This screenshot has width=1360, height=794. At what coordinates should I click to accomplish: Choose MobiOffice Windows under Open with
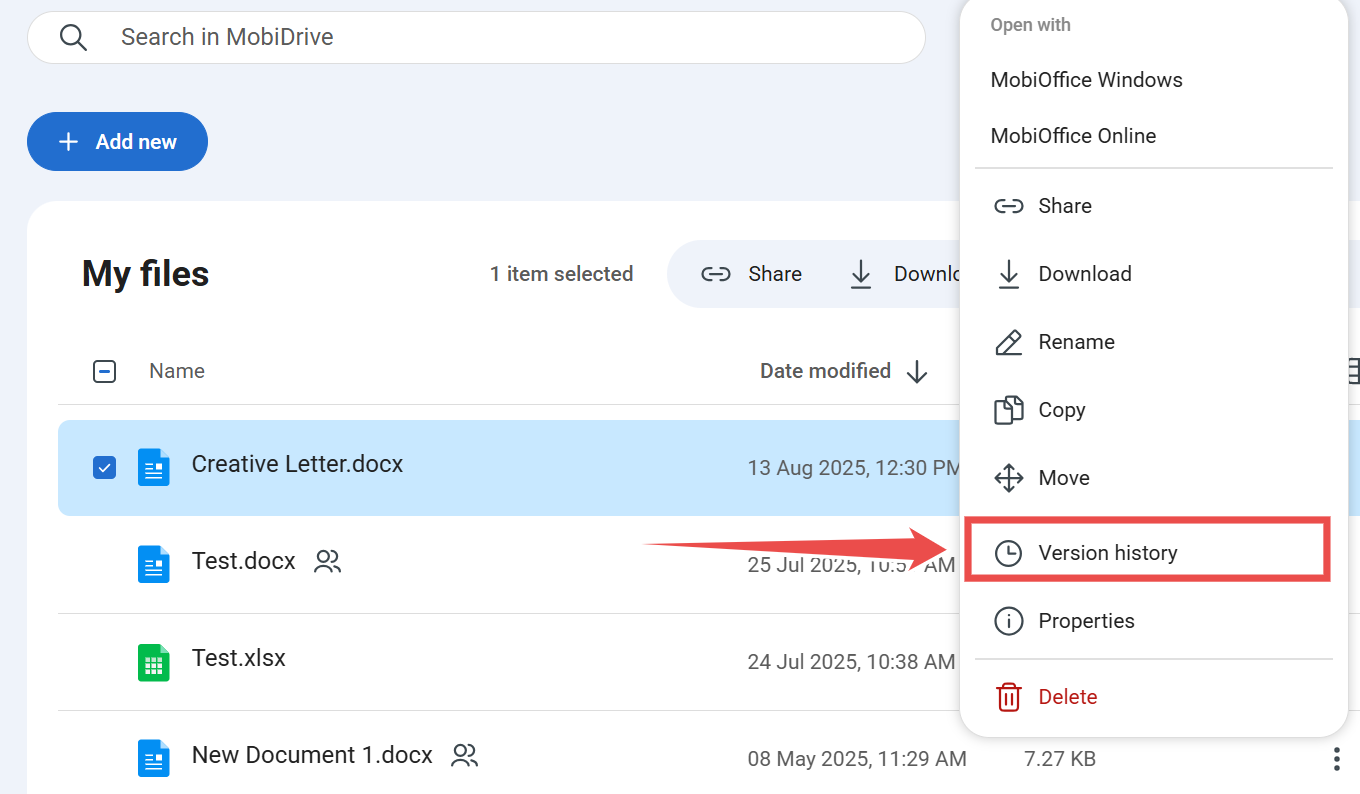(x=1086, y=80)
